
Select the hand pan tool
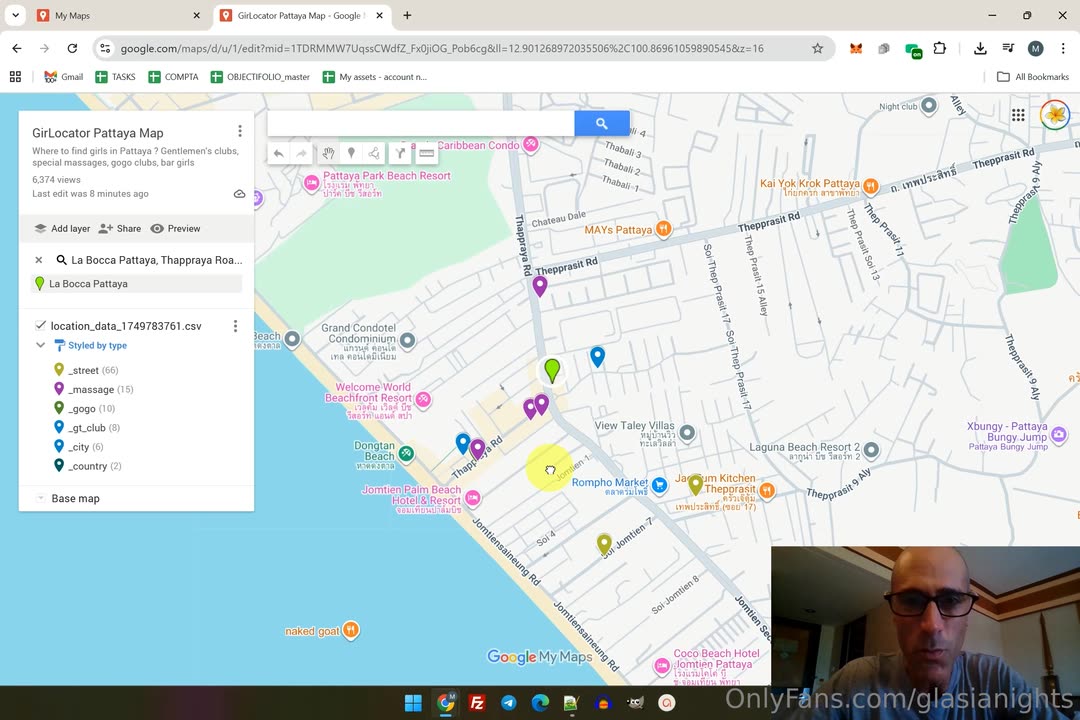coord(328,153)
